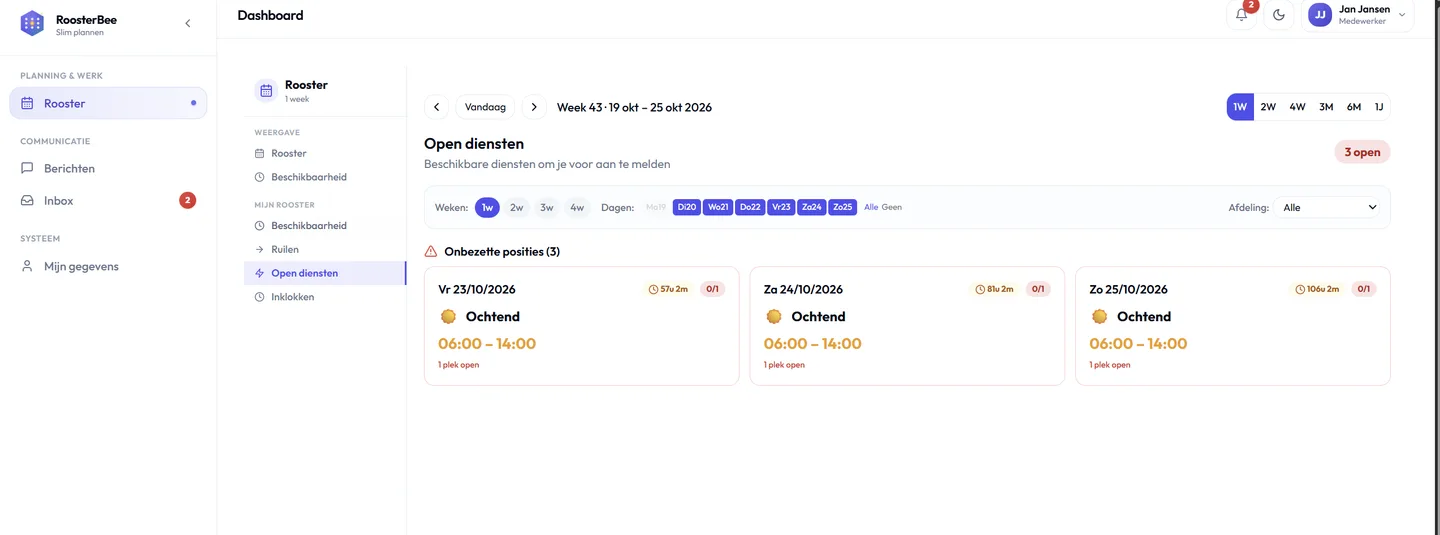
Task: Click the Geen days link
Action: [892, 207]
